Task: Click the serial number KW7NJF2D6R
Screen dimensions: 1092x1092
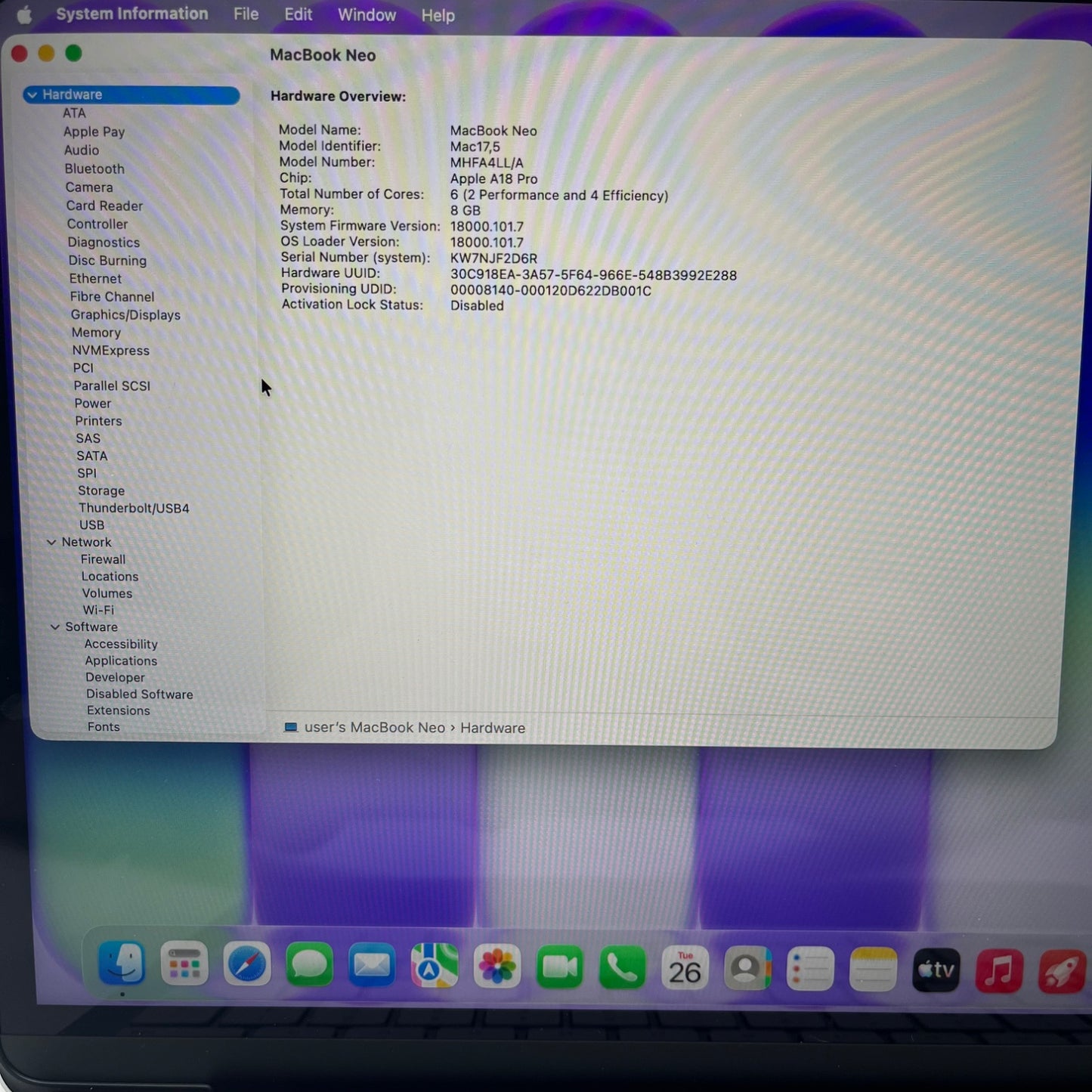Action: [494, 258]
